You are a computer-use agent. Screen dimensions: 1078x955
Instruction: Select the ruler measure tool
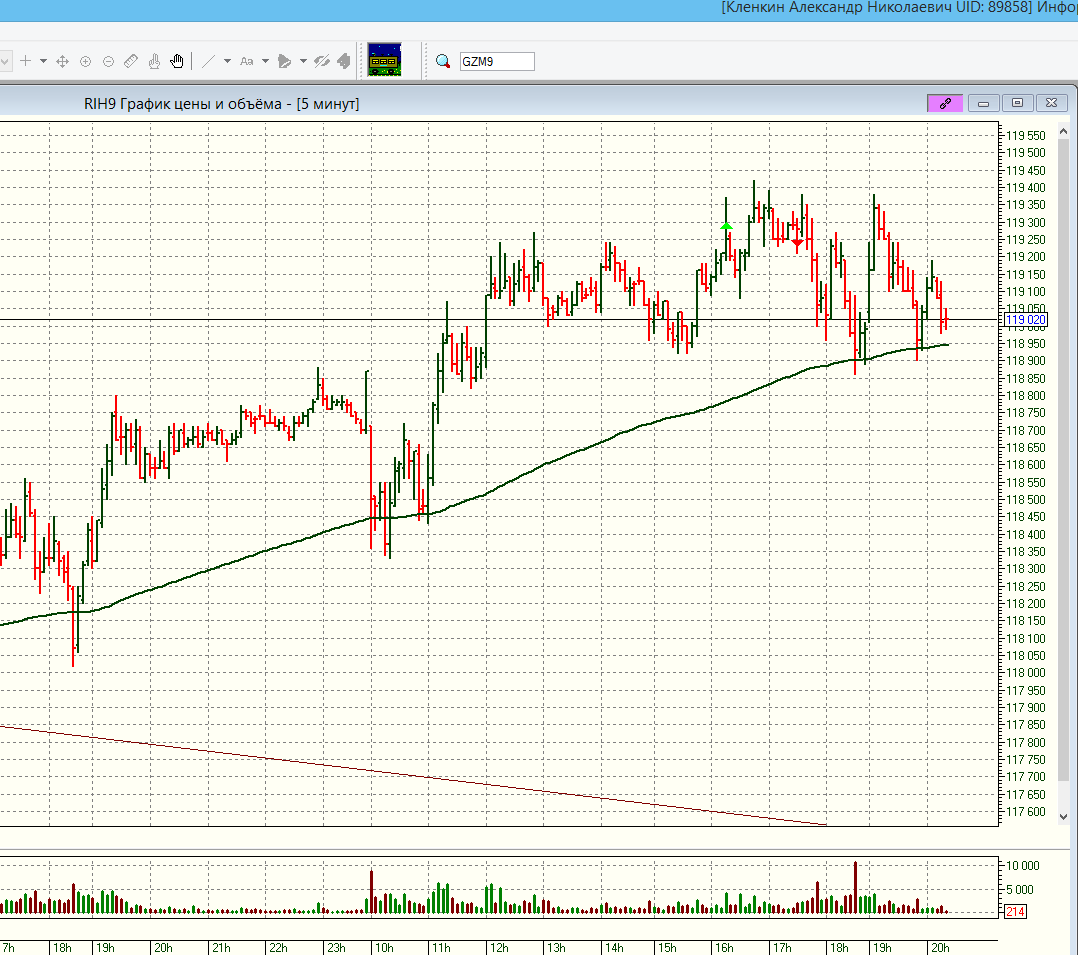click(x=131, y=62)
